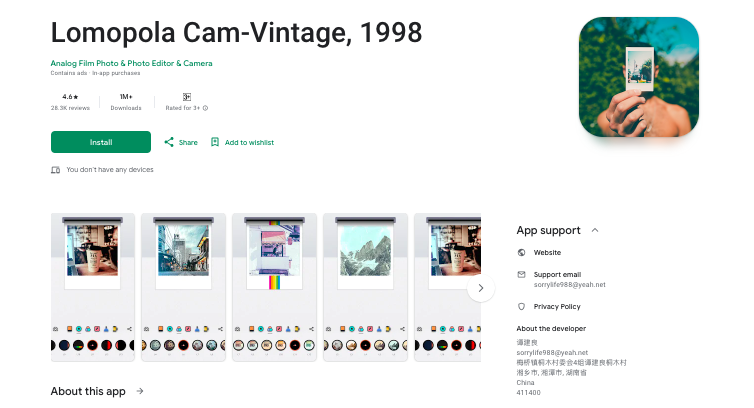This screenshot has height=408, width=754.
Task: Open the 4.6 star reviews rating
Action: (x=70, y=102)
